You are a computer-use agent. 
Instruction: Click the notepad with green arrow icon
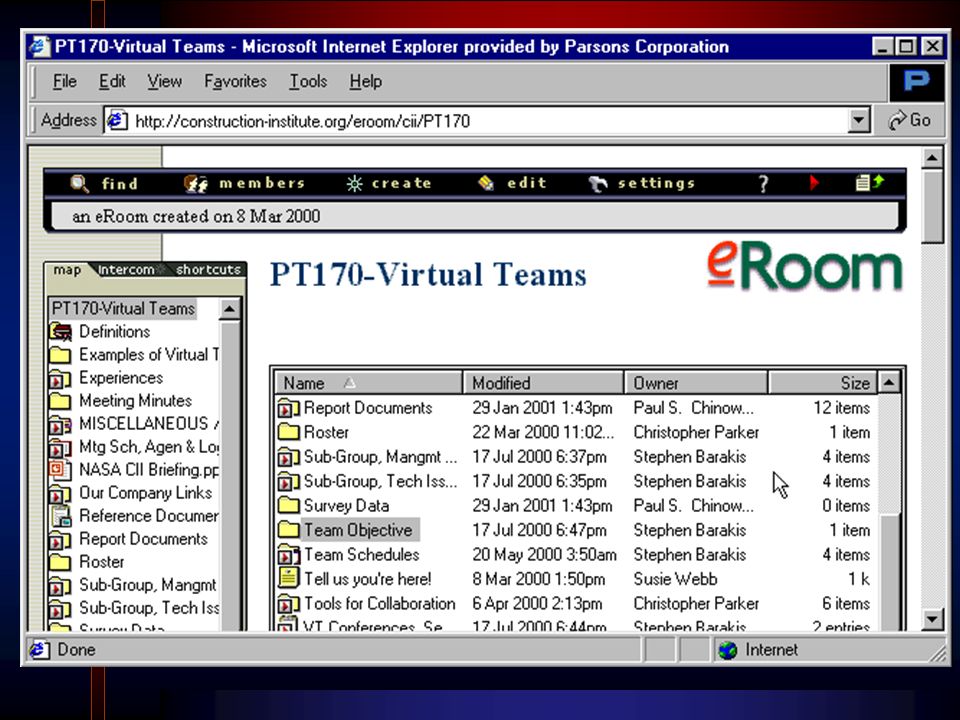click(869, 182)
